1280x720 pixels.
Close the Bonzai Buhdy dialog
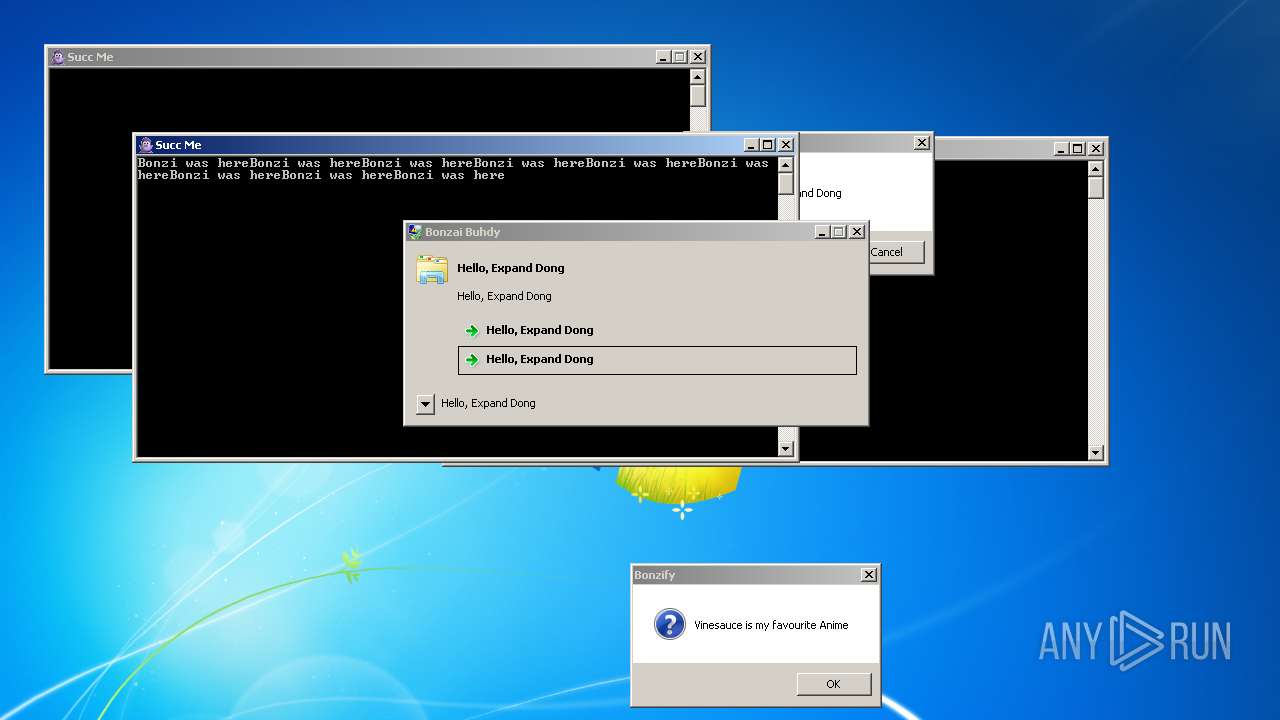pos(857,232)
